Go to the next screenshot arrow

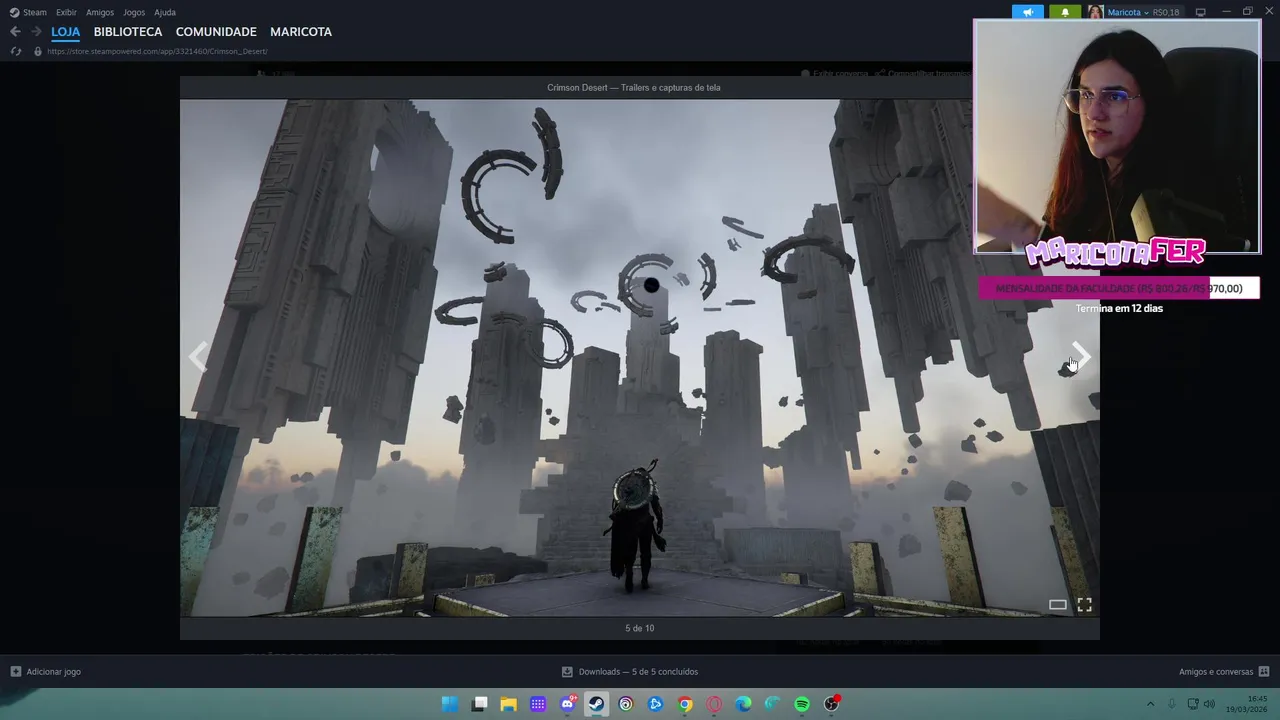pyautogui.click(x=1081, y=357)
